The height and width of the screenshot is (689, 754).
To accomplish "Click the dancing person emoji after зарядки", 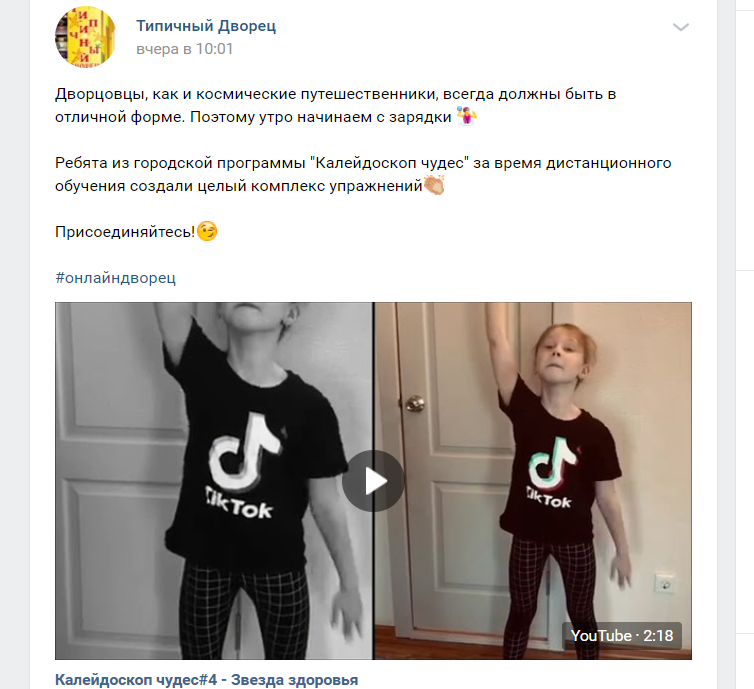I will pyautogui.click(x=466, y=116).
